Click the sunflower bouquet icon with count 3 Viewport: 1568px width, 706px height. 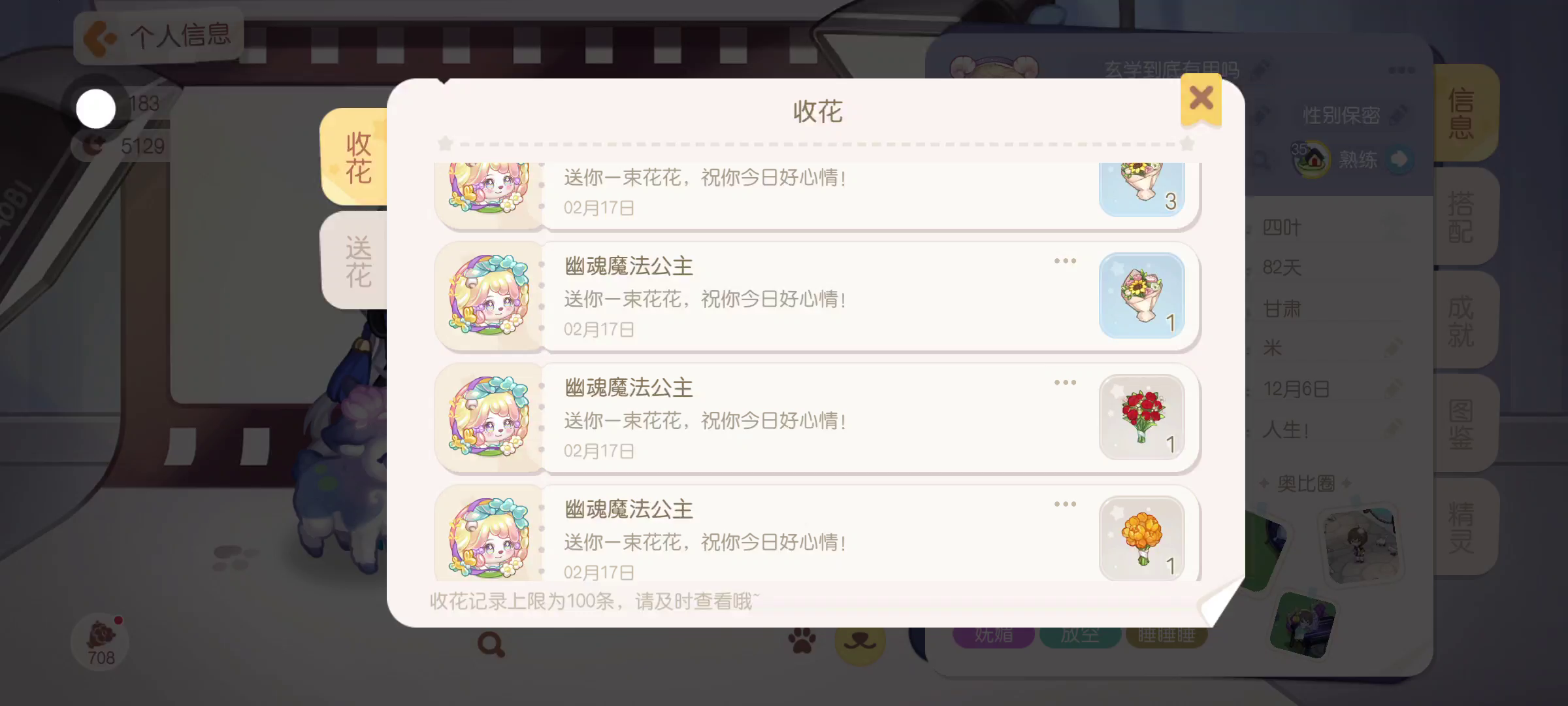(1142, 189)
